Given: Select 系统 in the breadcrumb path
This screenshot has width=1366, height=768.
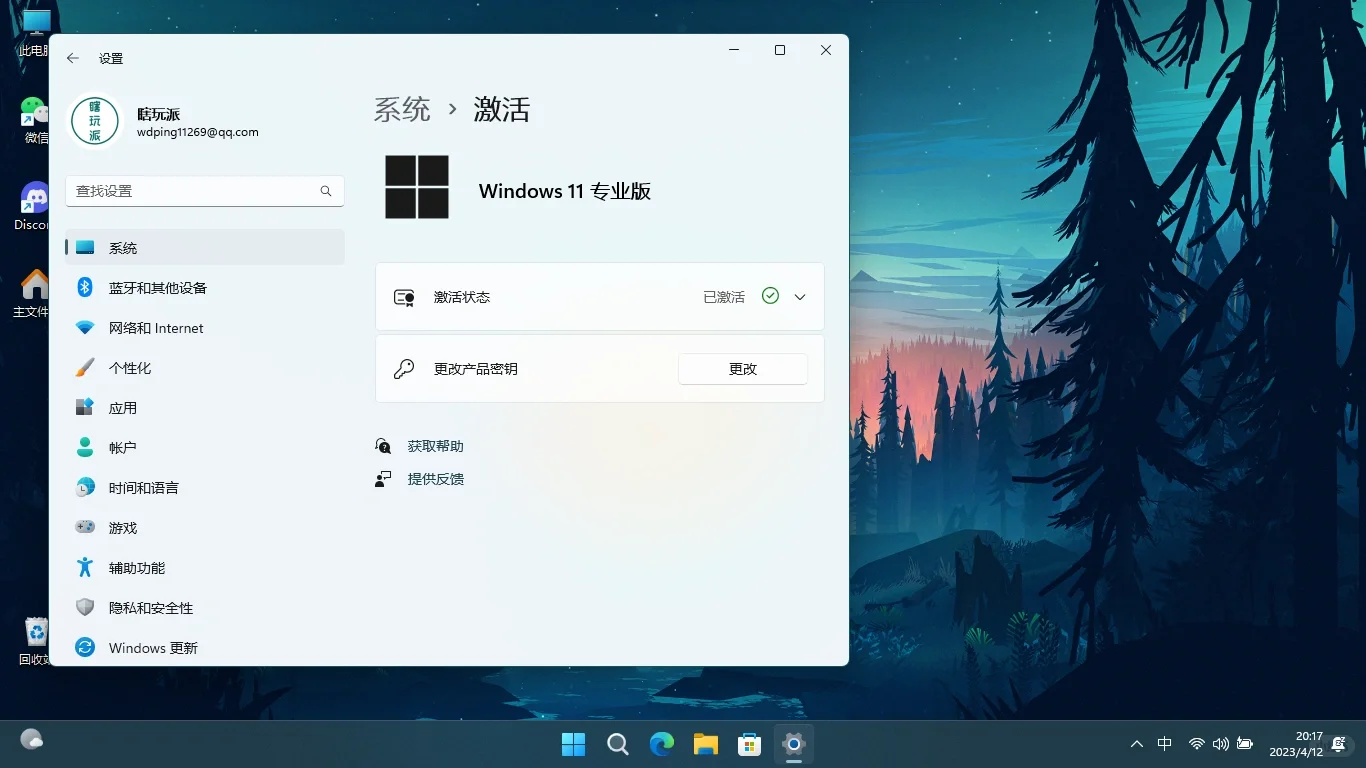Looking at the screenshot, I should pos(402,110).
